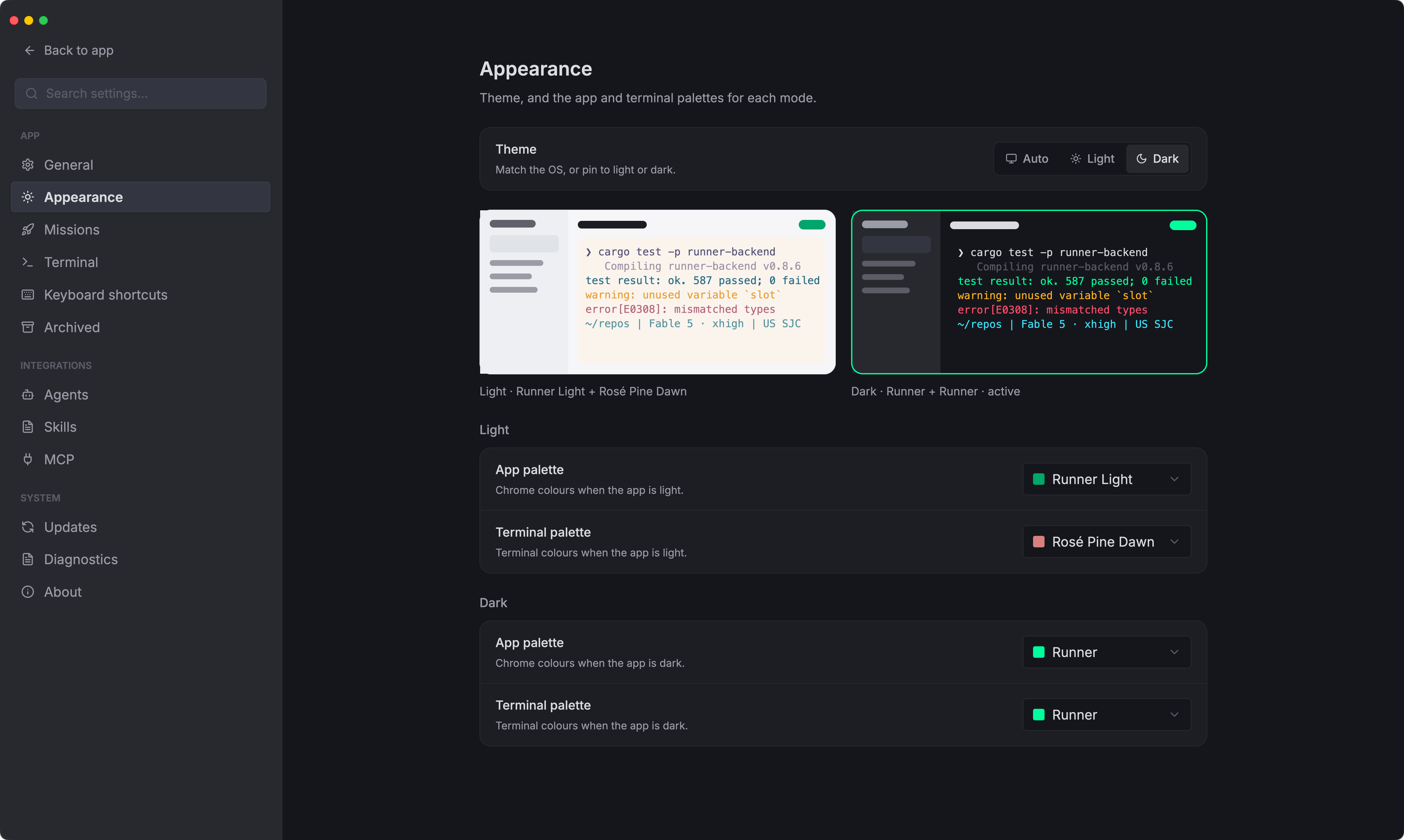
Task: Open Light App palette dropdown Runner Light
Action: tap(1107, 479)
